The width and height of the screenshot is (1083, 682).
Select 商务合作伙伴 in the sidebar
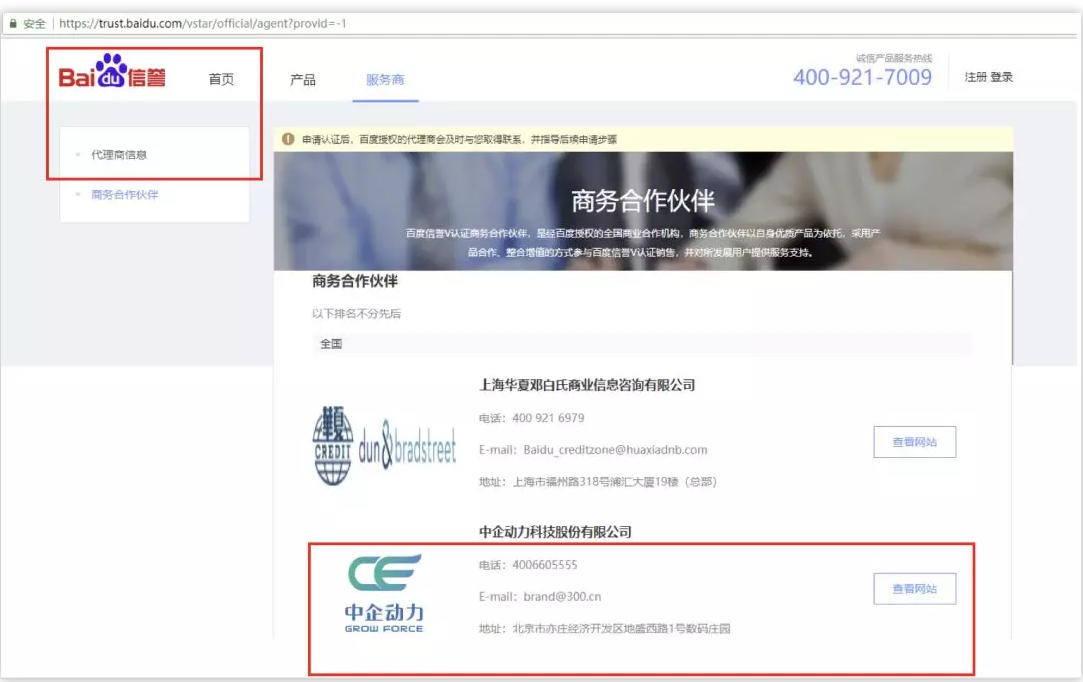point(124,195)
